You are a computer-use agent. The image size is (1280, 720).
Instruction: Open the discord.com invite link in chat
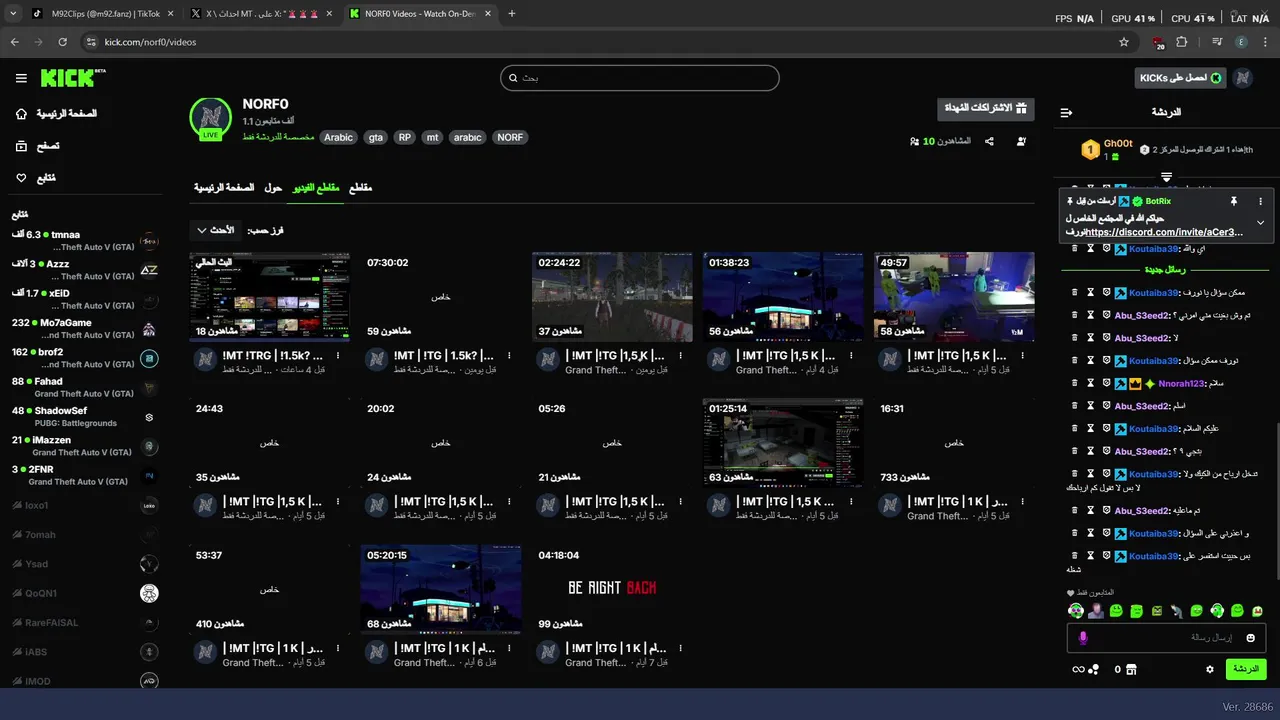click(1165, 232)
